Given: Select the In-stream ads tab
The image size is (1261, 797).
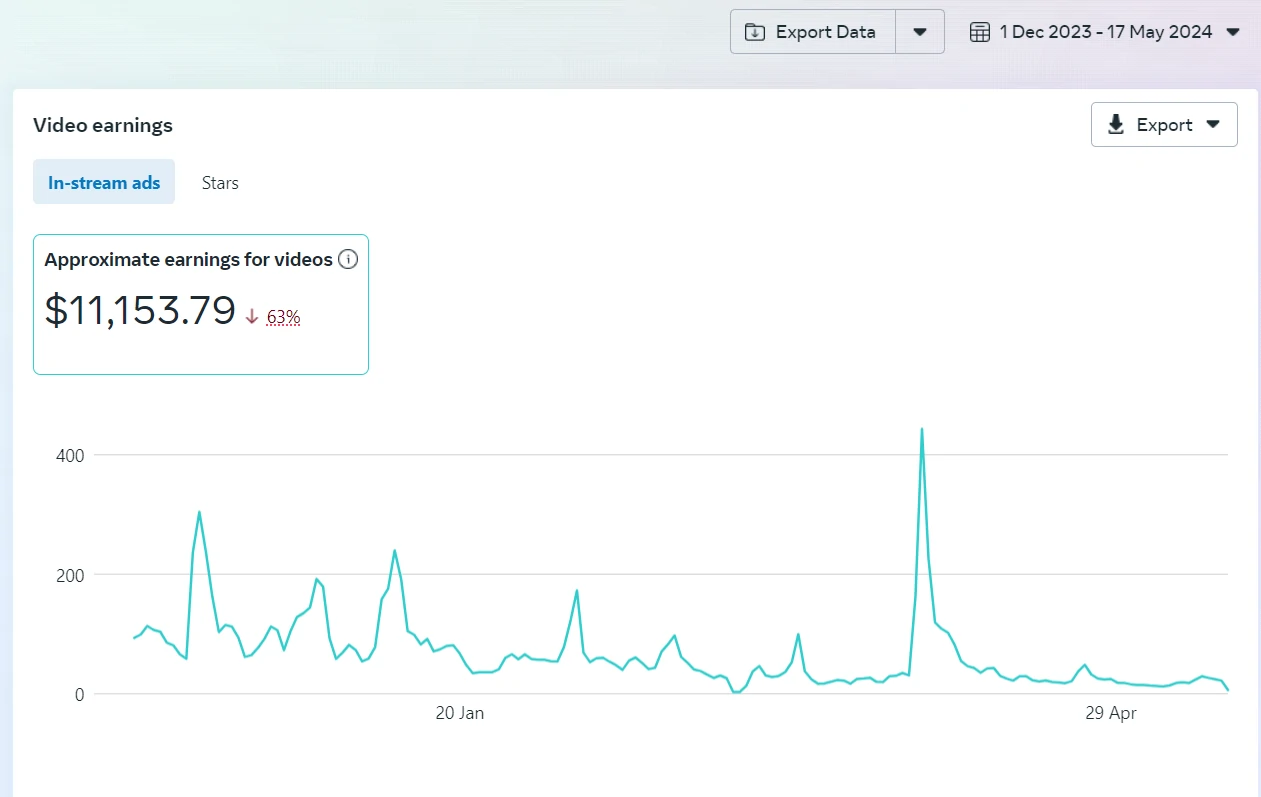Looking at the screenshot, I should [104, 182].
